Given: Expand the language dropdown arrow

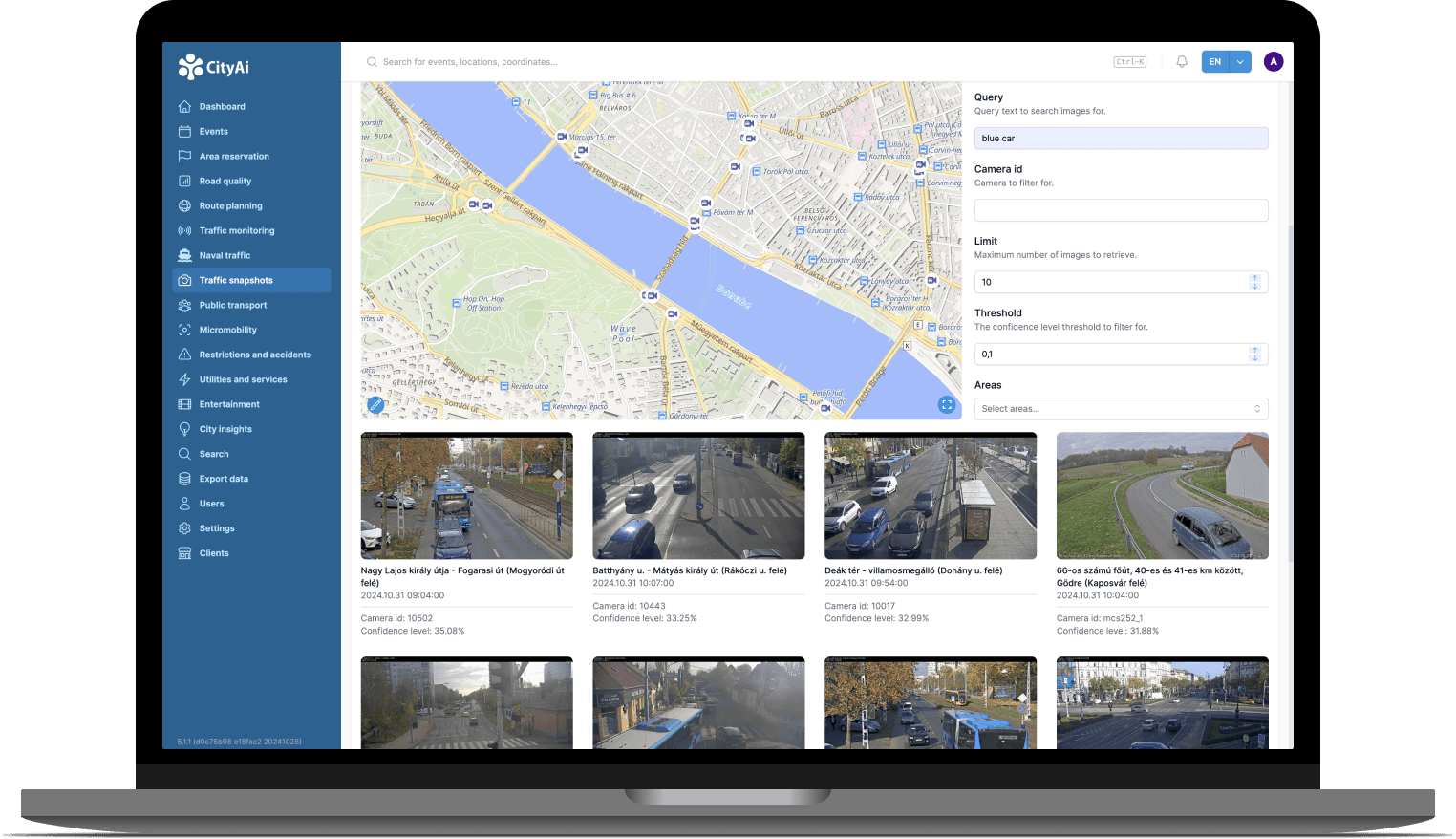Looking at the screenshot, I should pos(1240,62).
